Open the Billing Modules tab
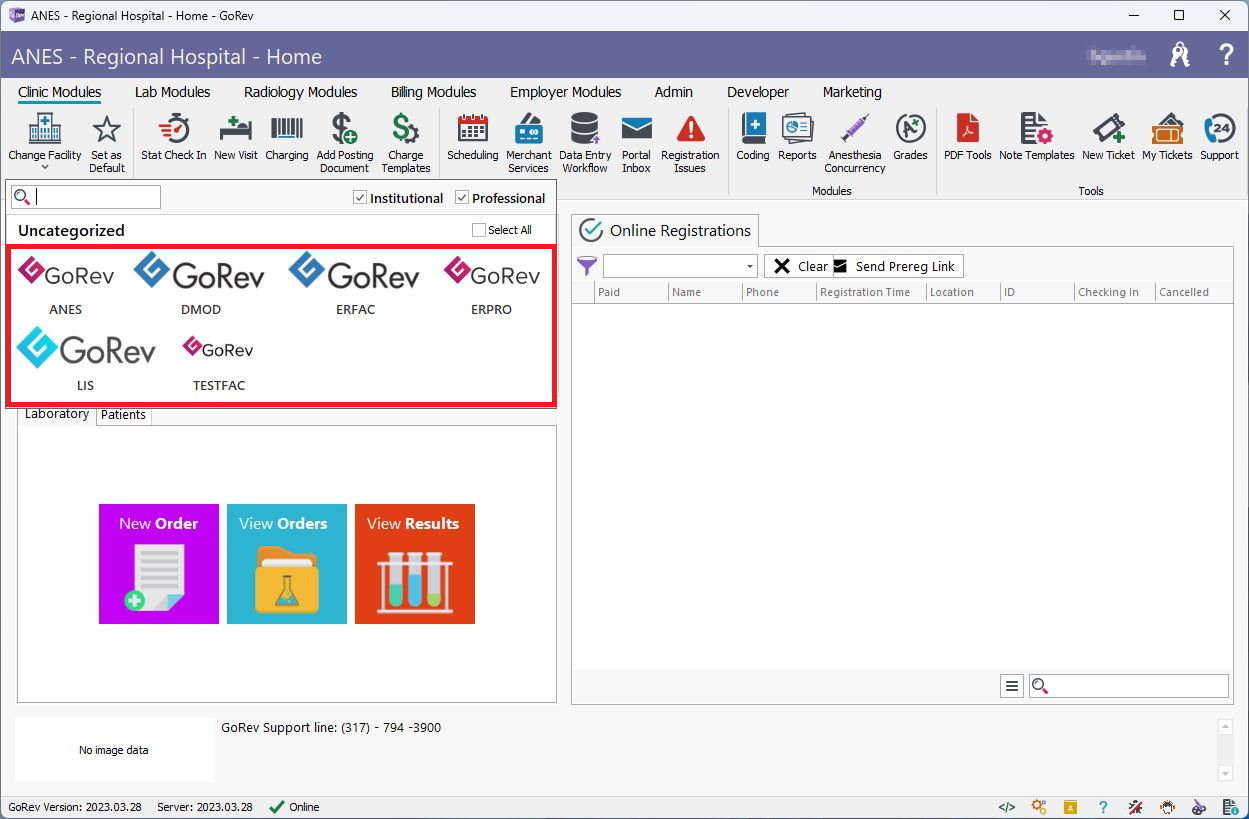The width and height of the screenshot is (1249, 819). tap(433, 92)
